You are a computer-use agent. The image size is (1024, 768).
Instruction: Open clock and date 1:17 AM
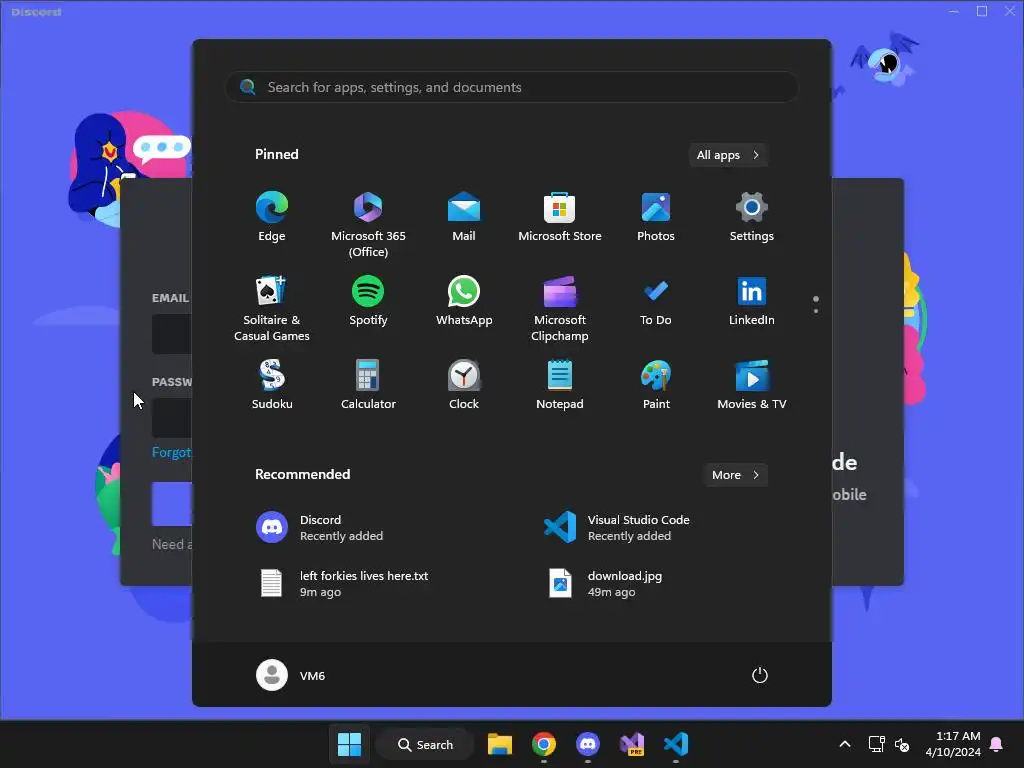pyautogui.click(x=953, y=744)
